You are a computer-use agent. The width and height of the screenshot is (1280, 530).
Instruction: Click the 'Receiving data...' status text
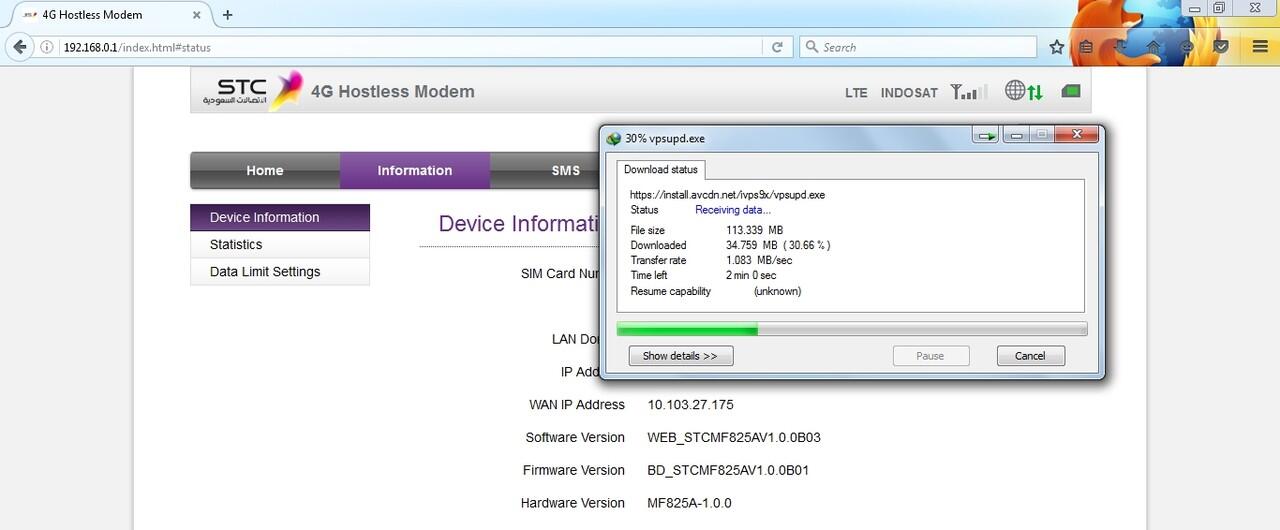[733, 210]
